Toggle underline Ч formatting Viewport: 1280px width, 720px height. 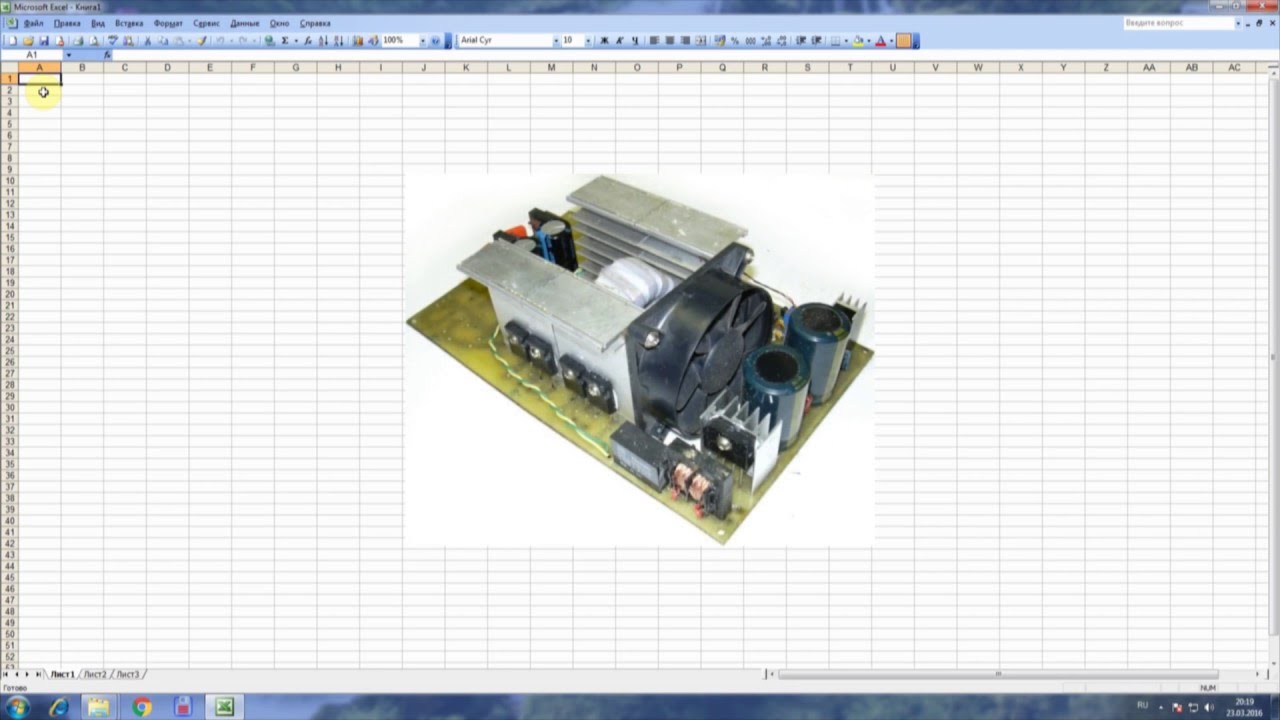tap(635, 41)
